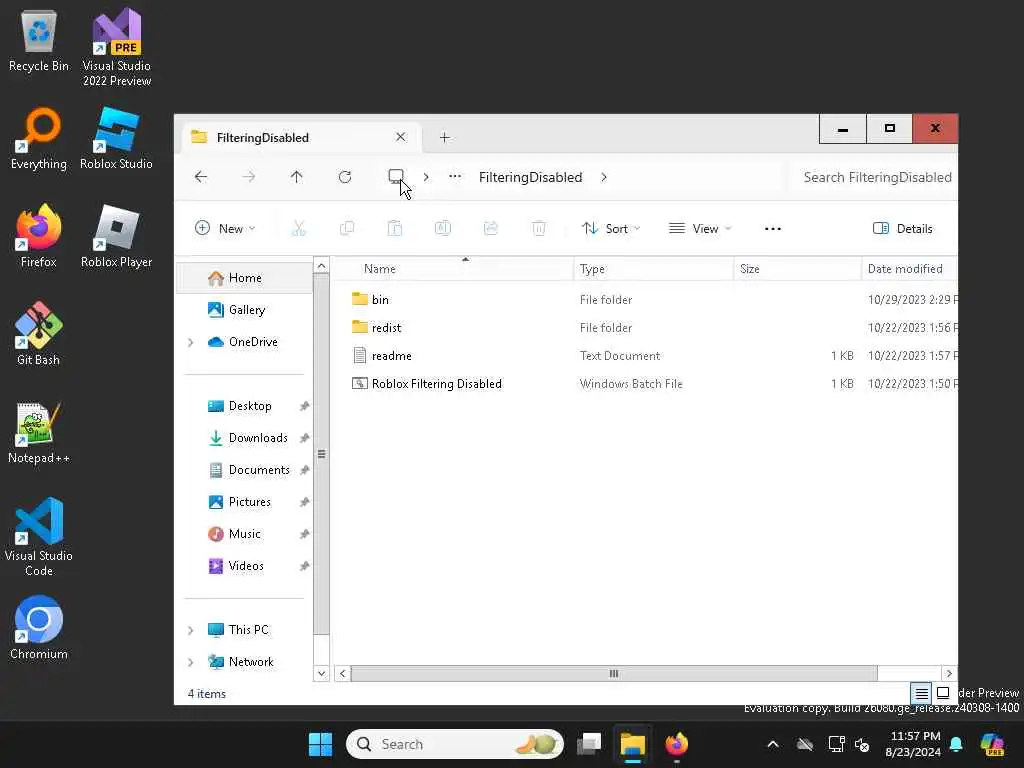Select the Roblox Filtering Disabled batch file

tap(436, 383)
